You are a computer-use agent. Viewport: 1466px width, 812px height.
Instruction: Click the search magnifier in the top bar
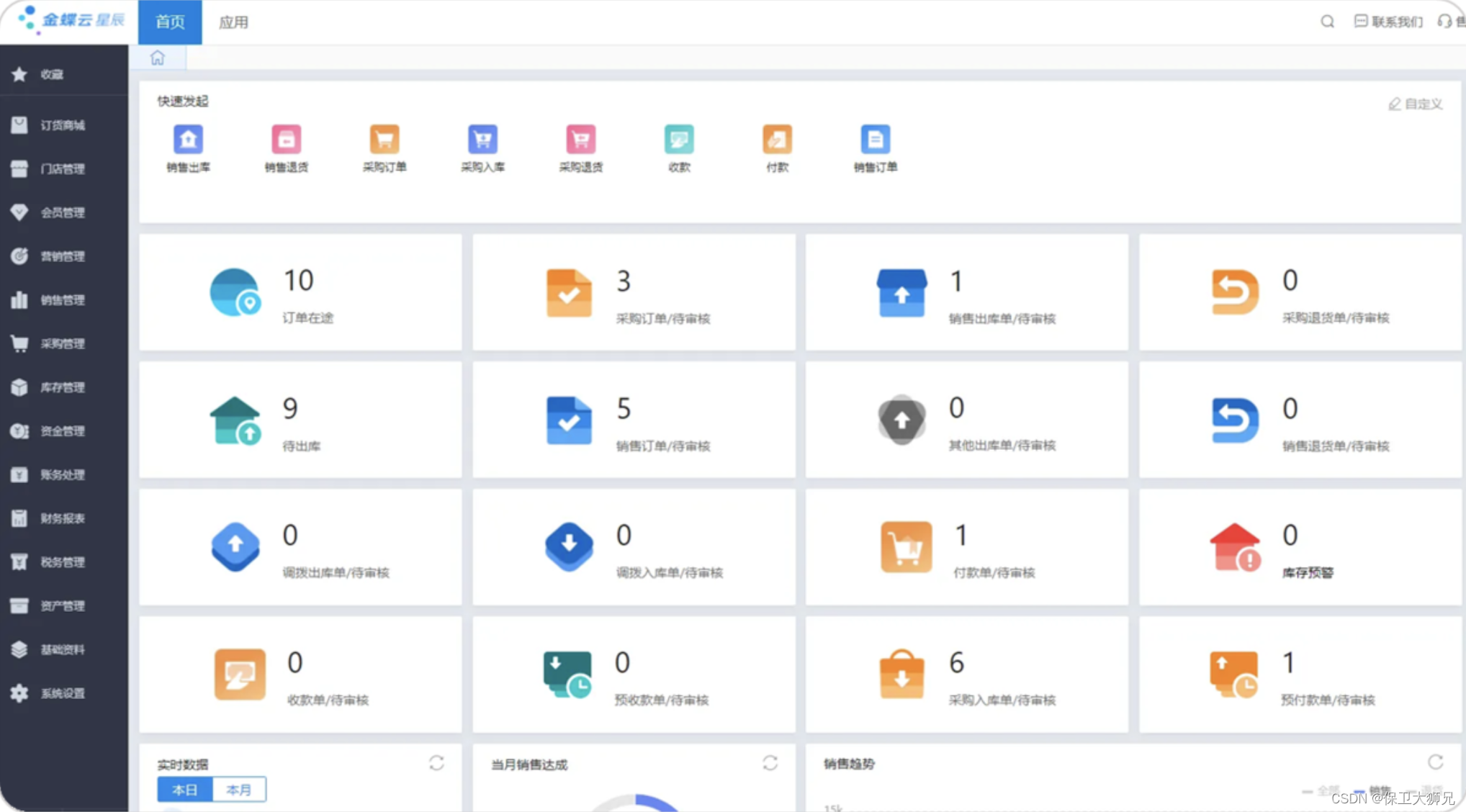pos(1327,22)
